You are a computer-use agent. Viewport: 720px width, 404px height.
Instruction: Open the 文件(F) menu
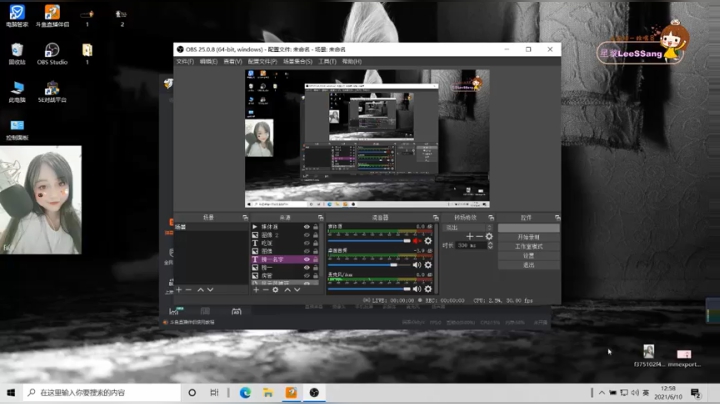click(185, 62)
